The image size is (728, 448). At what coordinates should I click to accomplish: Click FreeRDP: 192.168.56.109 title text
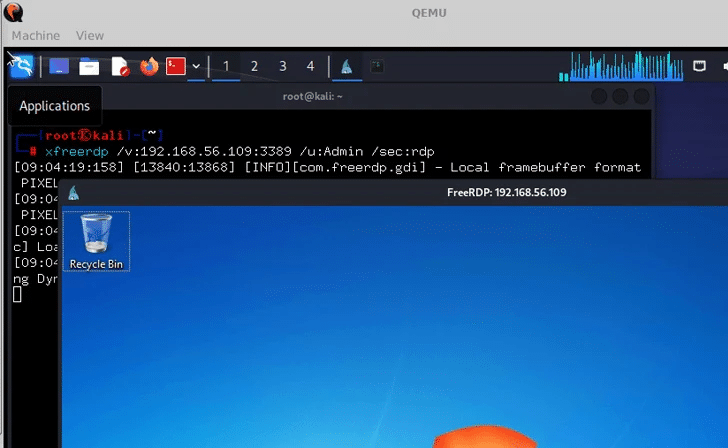click(507, 192)
